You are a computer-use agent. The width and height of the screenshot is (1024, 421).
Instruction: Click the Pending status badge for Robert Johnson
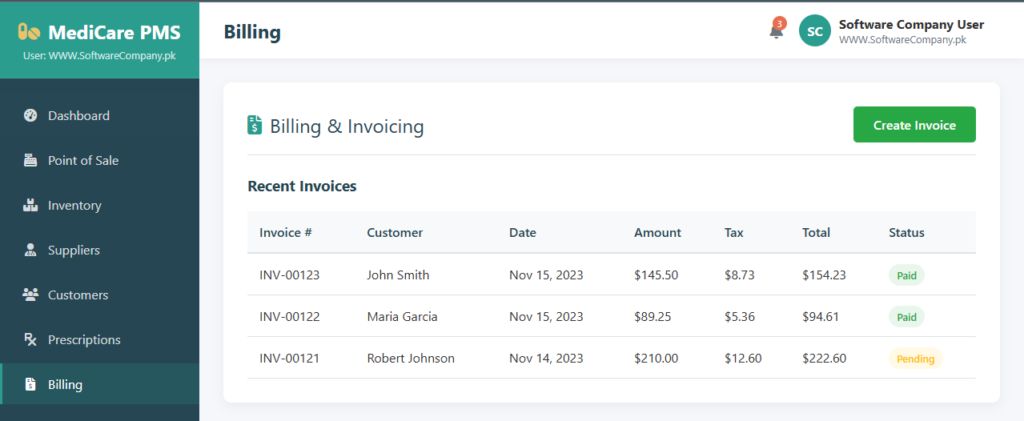[x=915, y=359]
